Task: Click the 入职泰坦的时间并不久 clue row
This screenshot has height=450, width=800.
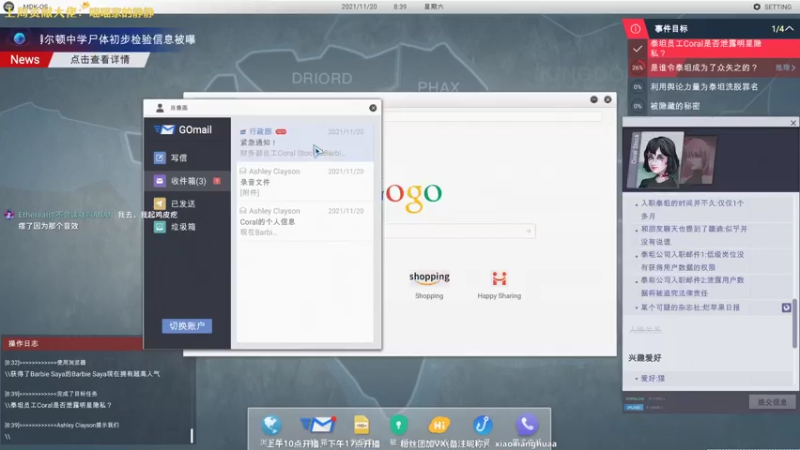Action: [x=692, y=209]
